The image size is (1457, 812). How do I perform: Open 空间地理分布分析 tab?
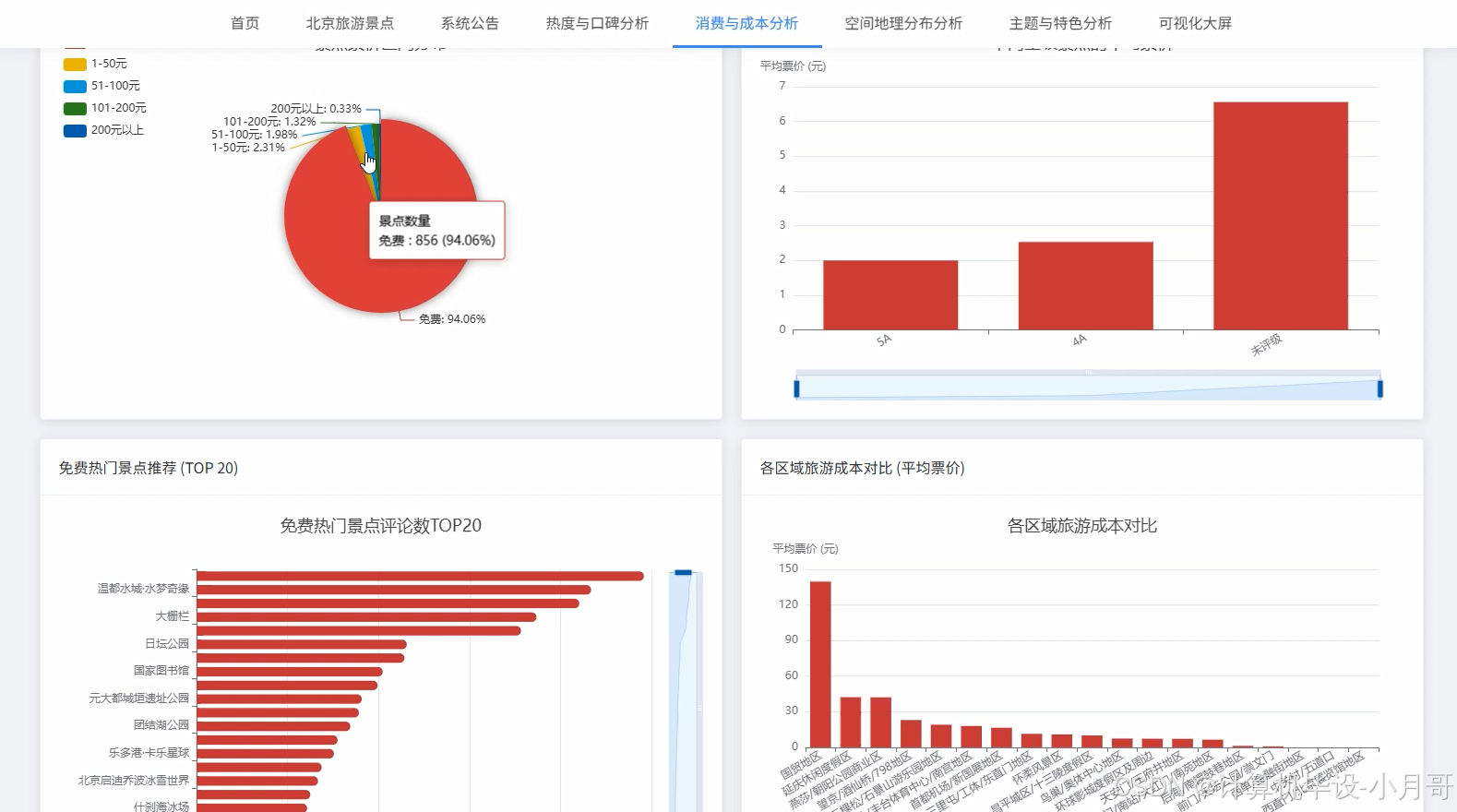pyautogui.click(x=903, y=23)
